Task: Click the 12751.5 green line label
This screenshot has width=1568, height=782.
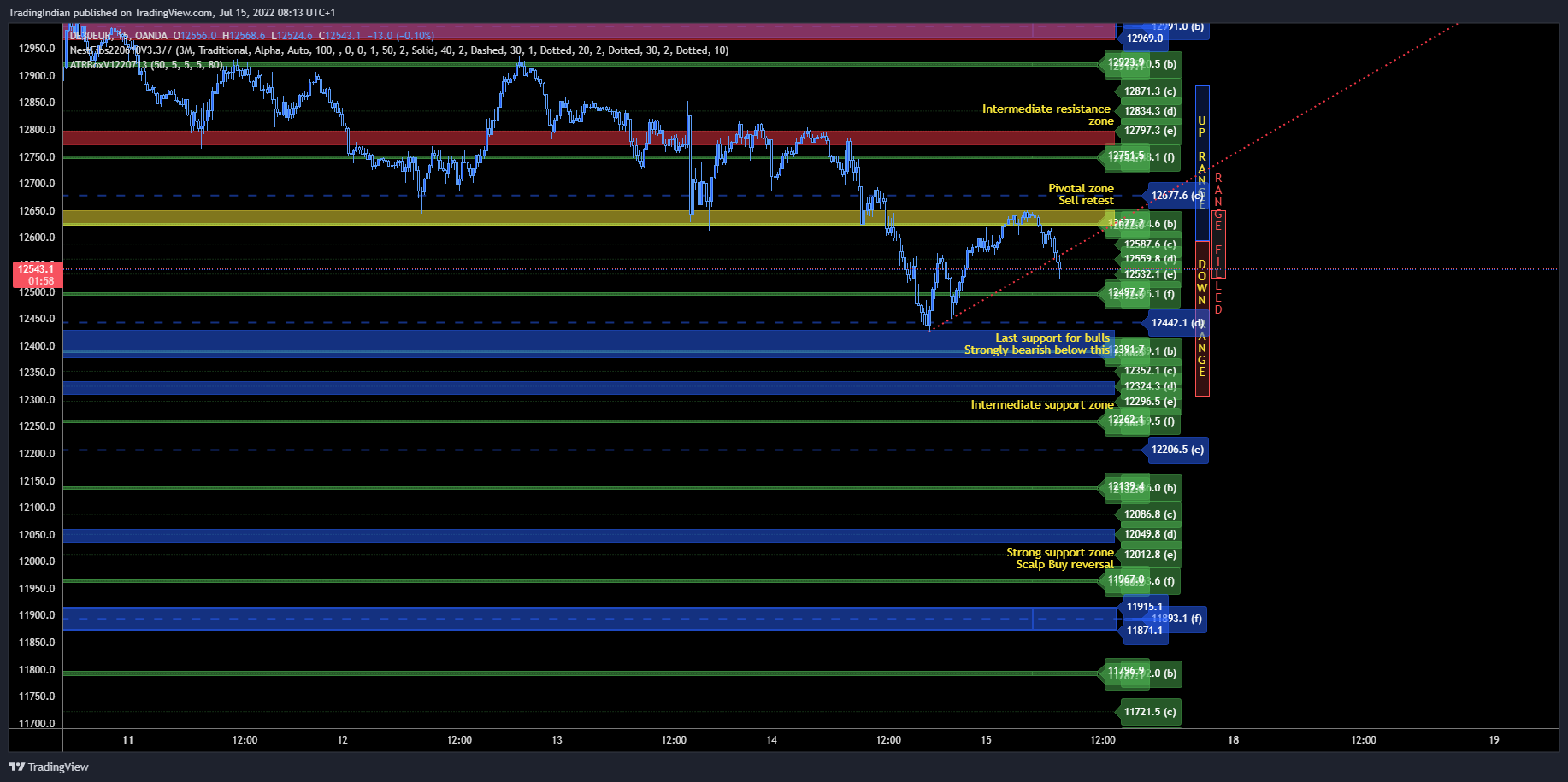Action: [x=1126, y=156]
